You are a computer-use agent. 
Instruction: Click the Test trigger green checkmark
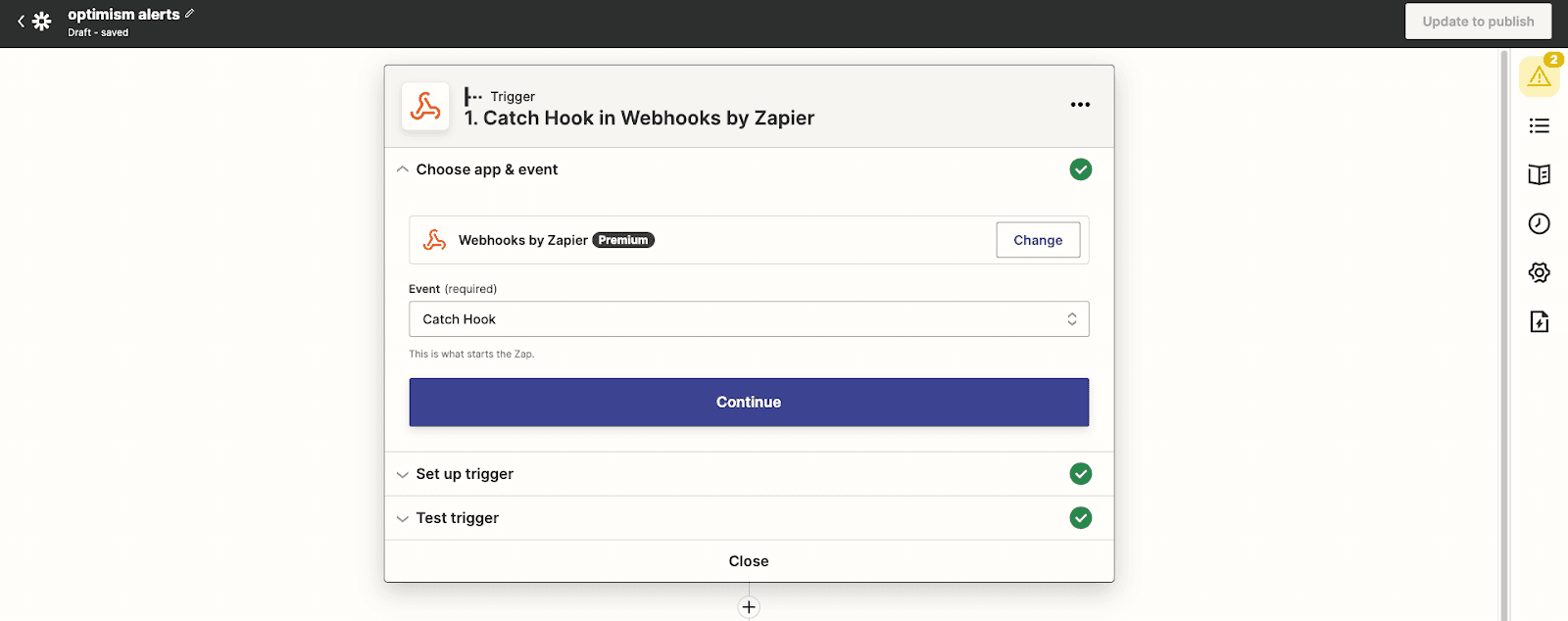1080,518
